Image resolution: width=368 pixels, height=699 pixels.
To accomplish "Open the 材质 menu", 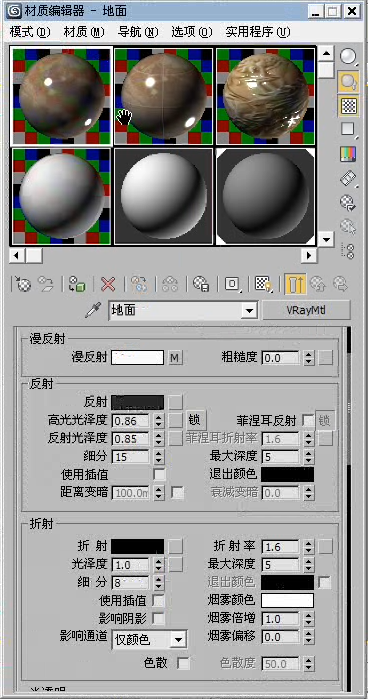I will [84, 32].
